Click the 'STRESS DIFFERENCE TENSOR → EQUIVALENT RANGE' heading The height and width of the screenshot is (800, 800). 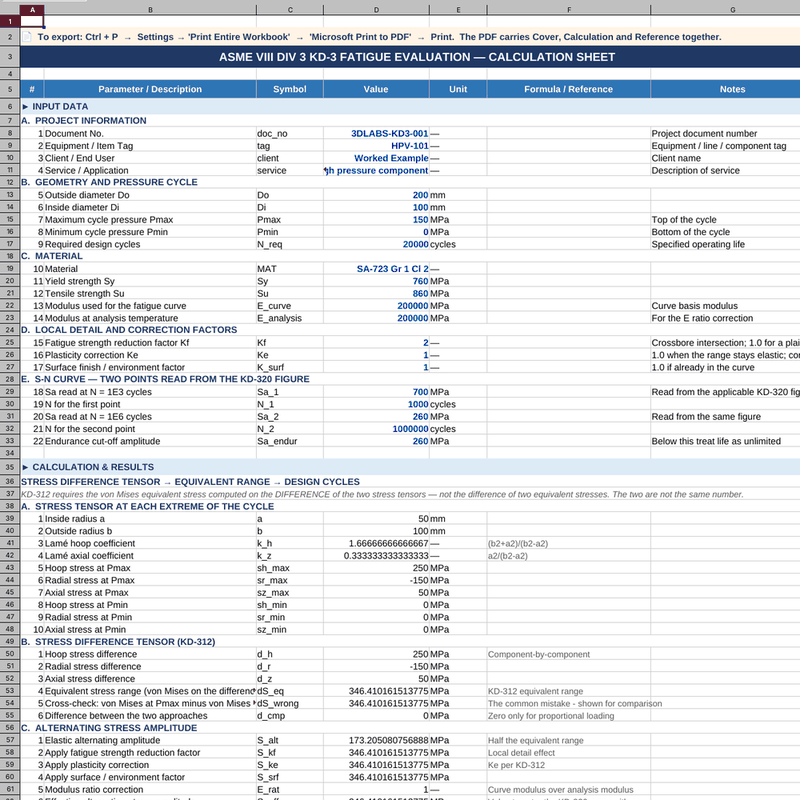pos(190,482)
